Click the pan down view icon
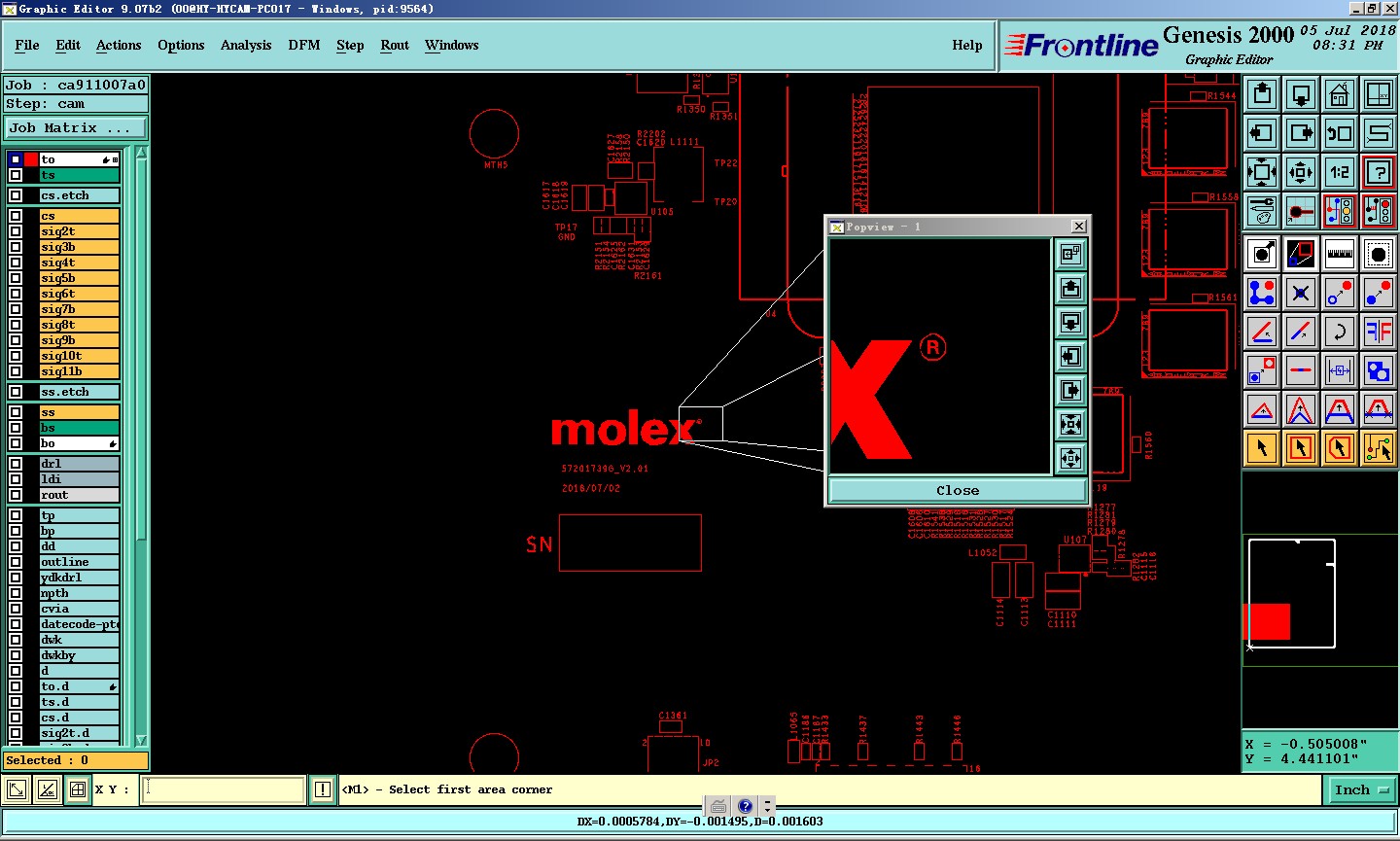 point(1301,94)
